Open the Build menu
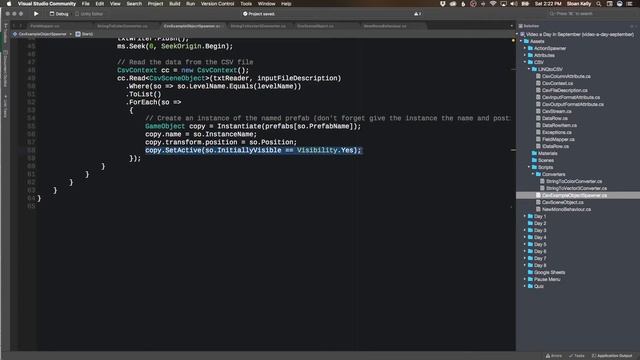This screenshot has height=360, width=640. (x=175, y=4)
